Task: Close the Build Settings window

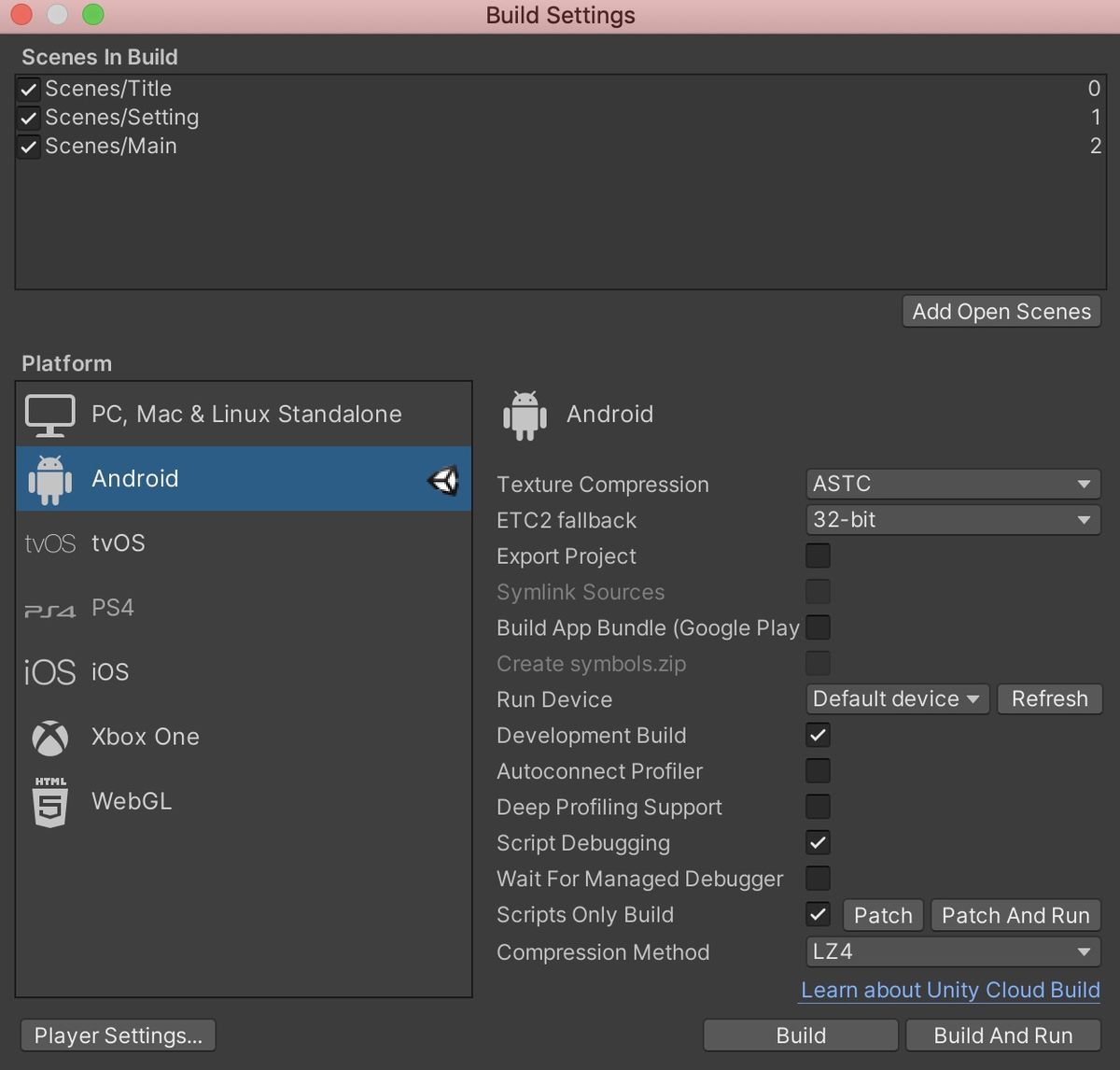Action: click(x=21, y=15)
